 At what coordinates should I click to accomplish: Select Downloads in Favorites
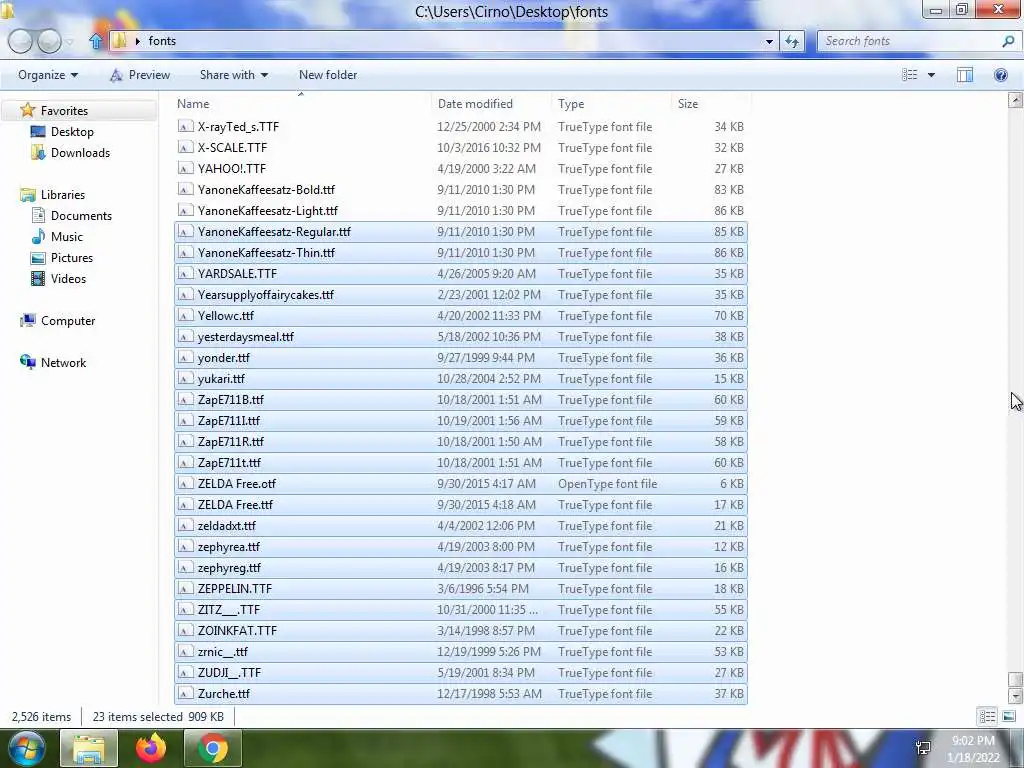[x=80, y=153]
